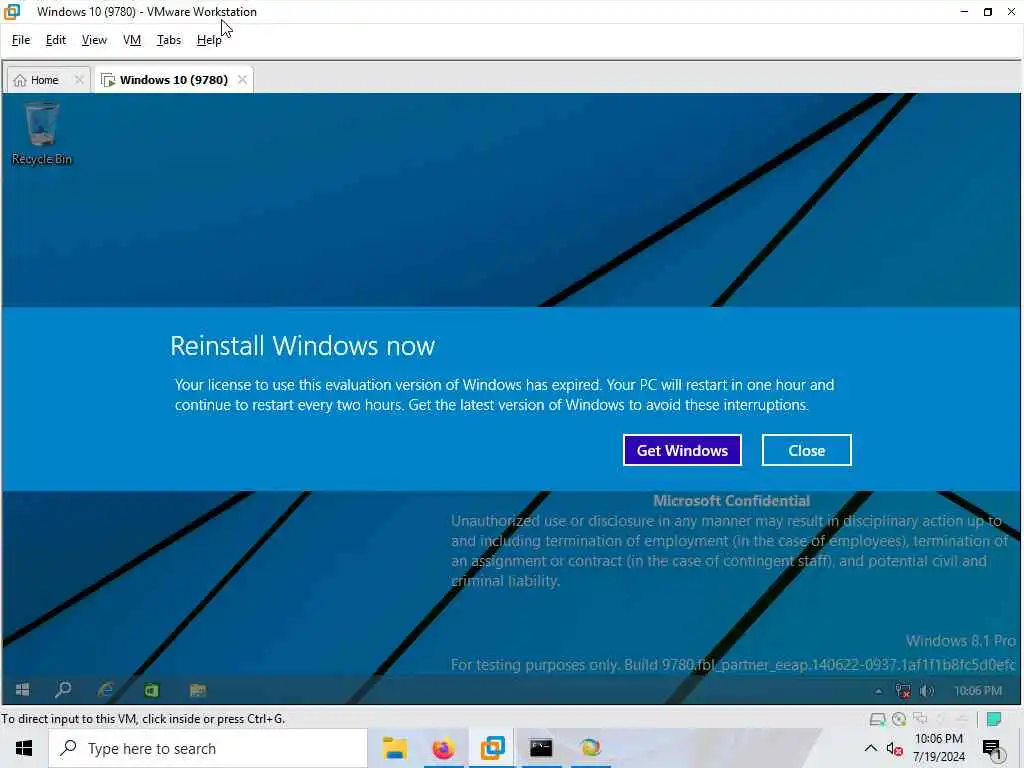Open the green Store icon in guest taskbar

coord(152,690)
